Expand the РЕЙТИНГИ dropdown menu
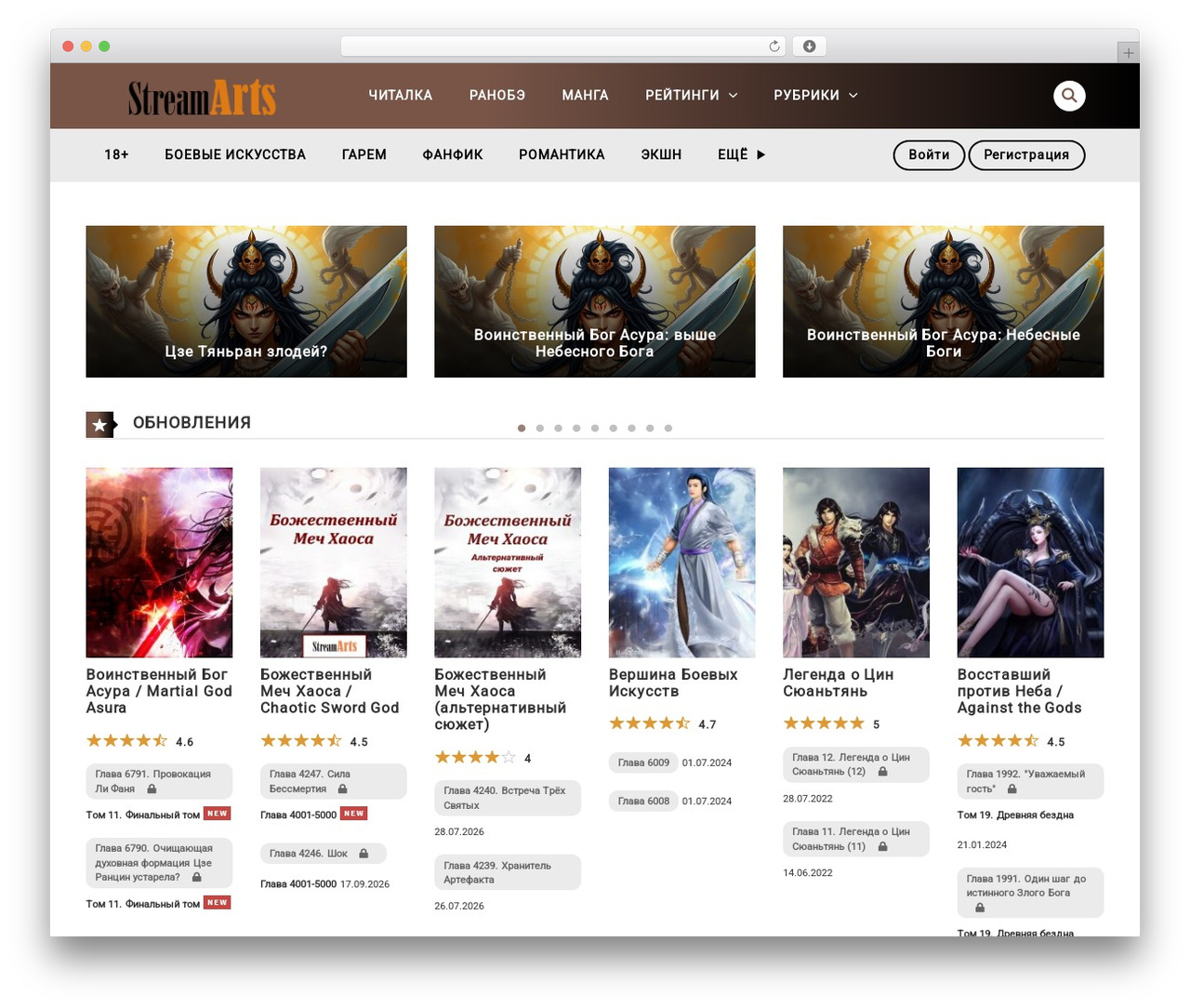 click(692, 95)
